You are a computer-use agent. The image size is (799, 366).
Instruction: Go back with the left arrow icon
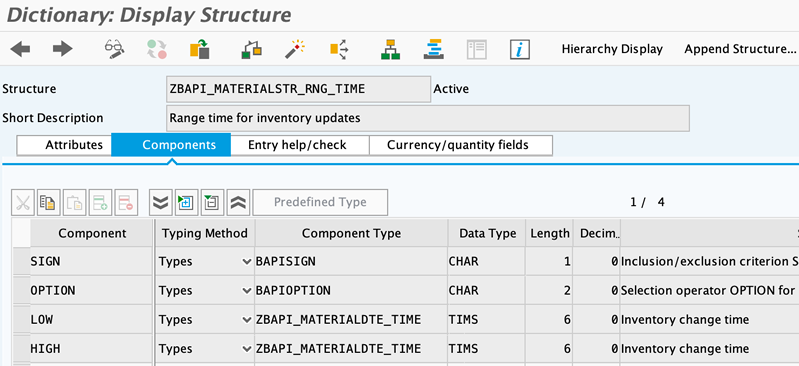point(20,49)
